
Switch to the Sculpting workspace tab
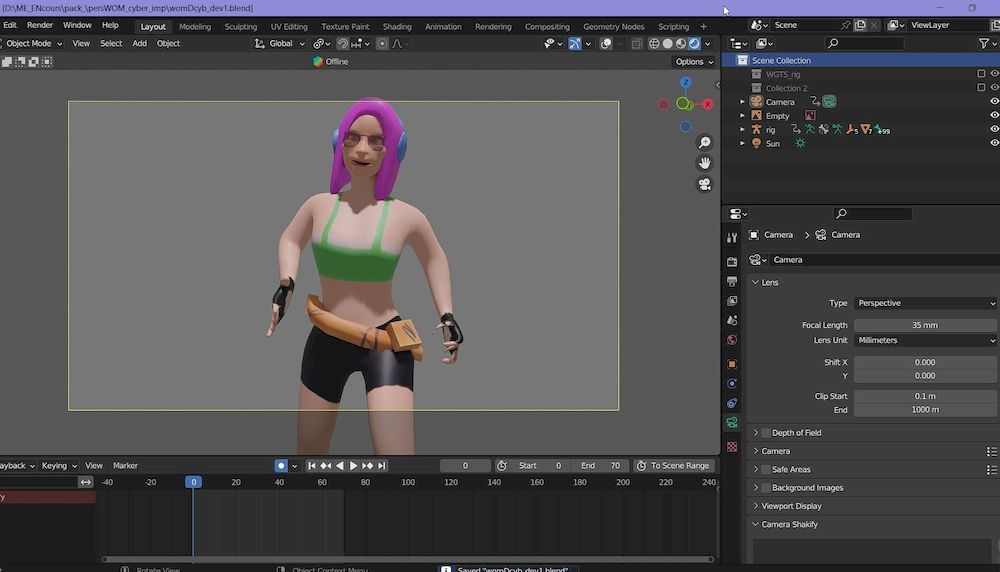pyautogui.click(x=240, y=27)
